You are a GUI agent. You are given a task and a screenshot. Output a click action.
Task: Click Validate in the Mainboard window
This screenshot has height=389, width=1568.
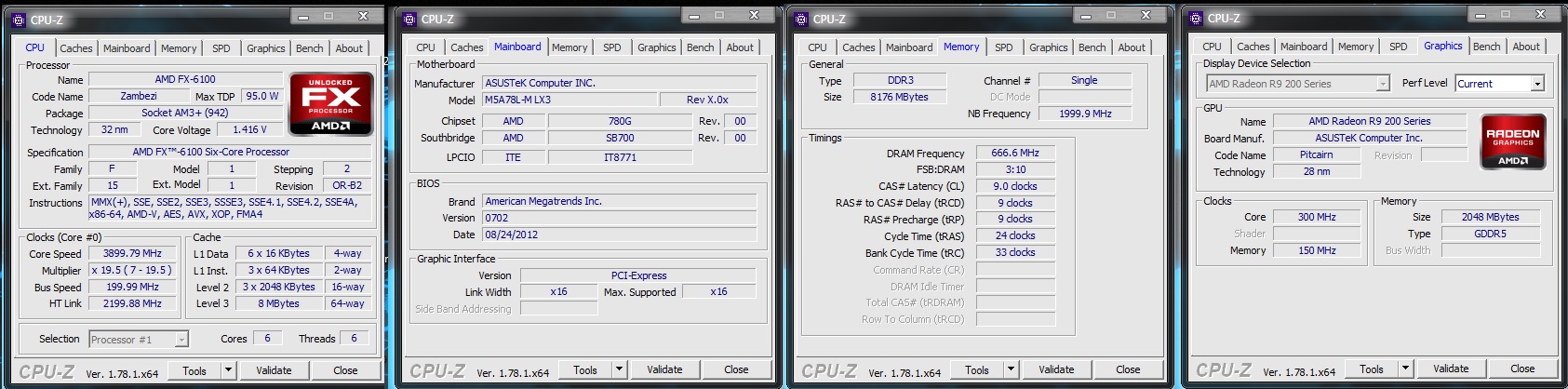664,369
